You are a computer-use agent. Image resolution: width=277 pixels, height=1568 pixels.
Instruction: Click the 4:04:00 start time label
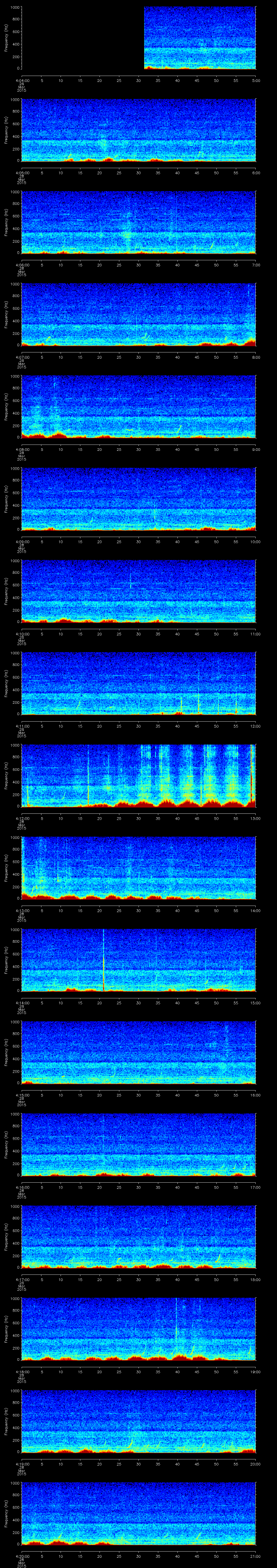coord(21,80)
